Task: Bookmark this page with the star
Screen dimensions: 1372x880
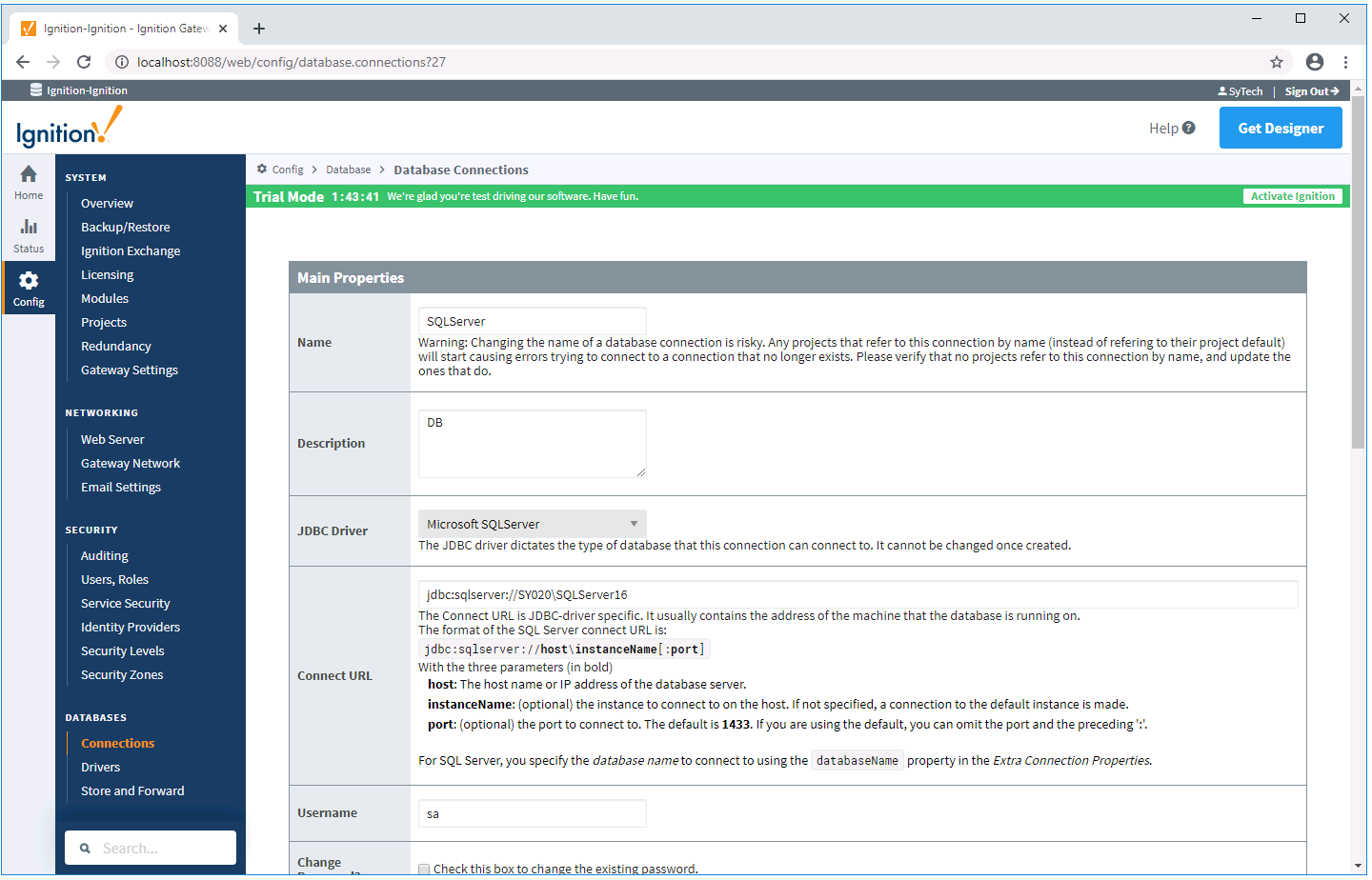Action: tap(1277, 62)
